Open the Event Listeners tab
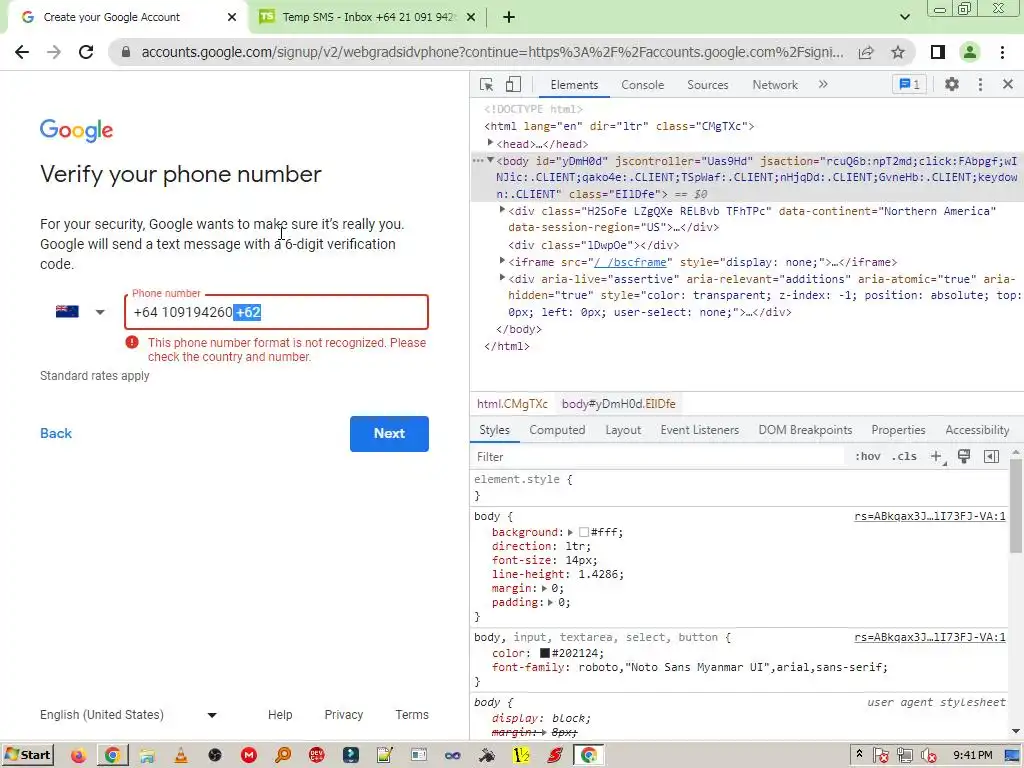The image size is (1024, 768). click(699, 430)
